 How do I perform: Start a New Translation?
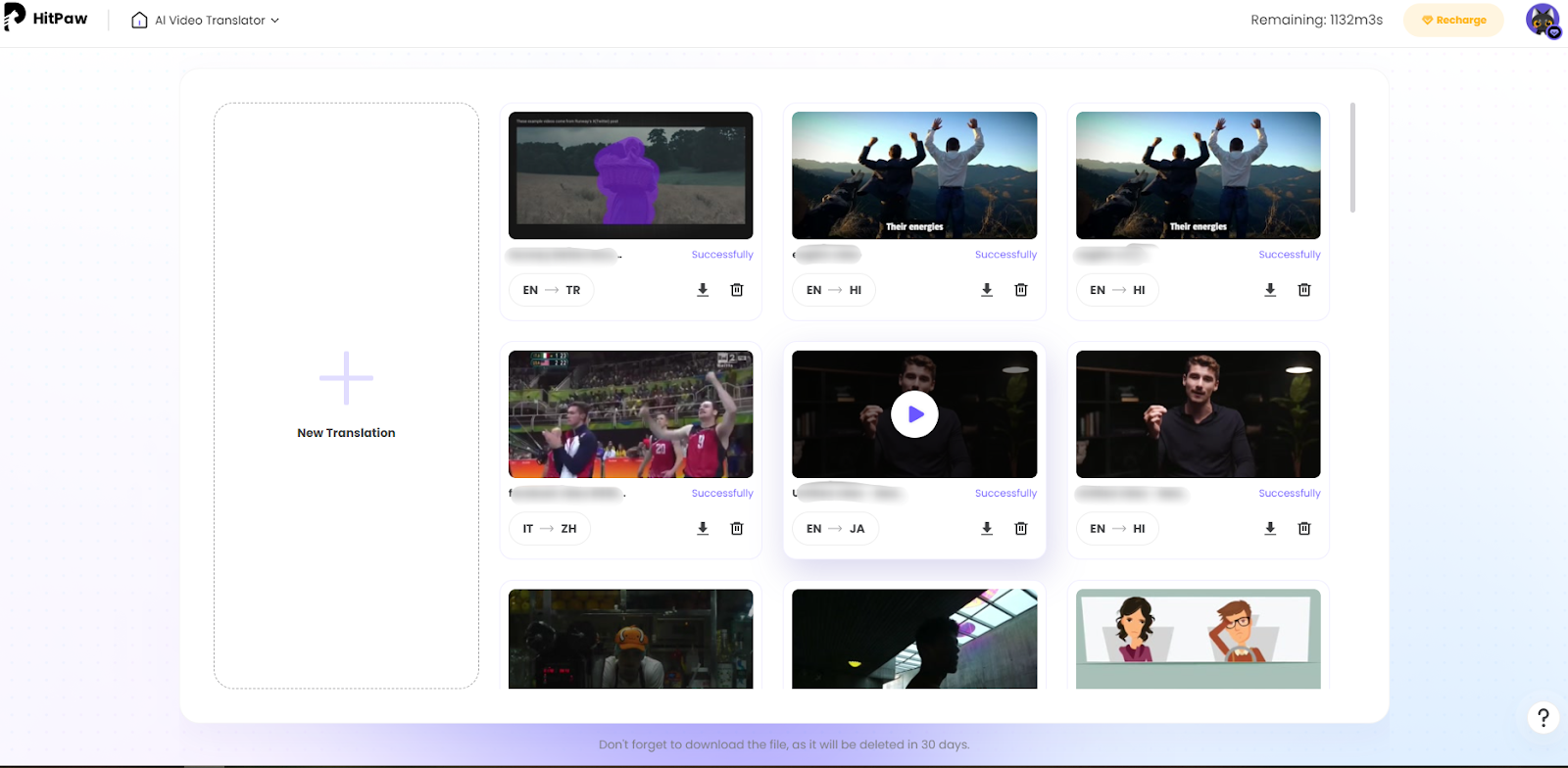point(346,396)
